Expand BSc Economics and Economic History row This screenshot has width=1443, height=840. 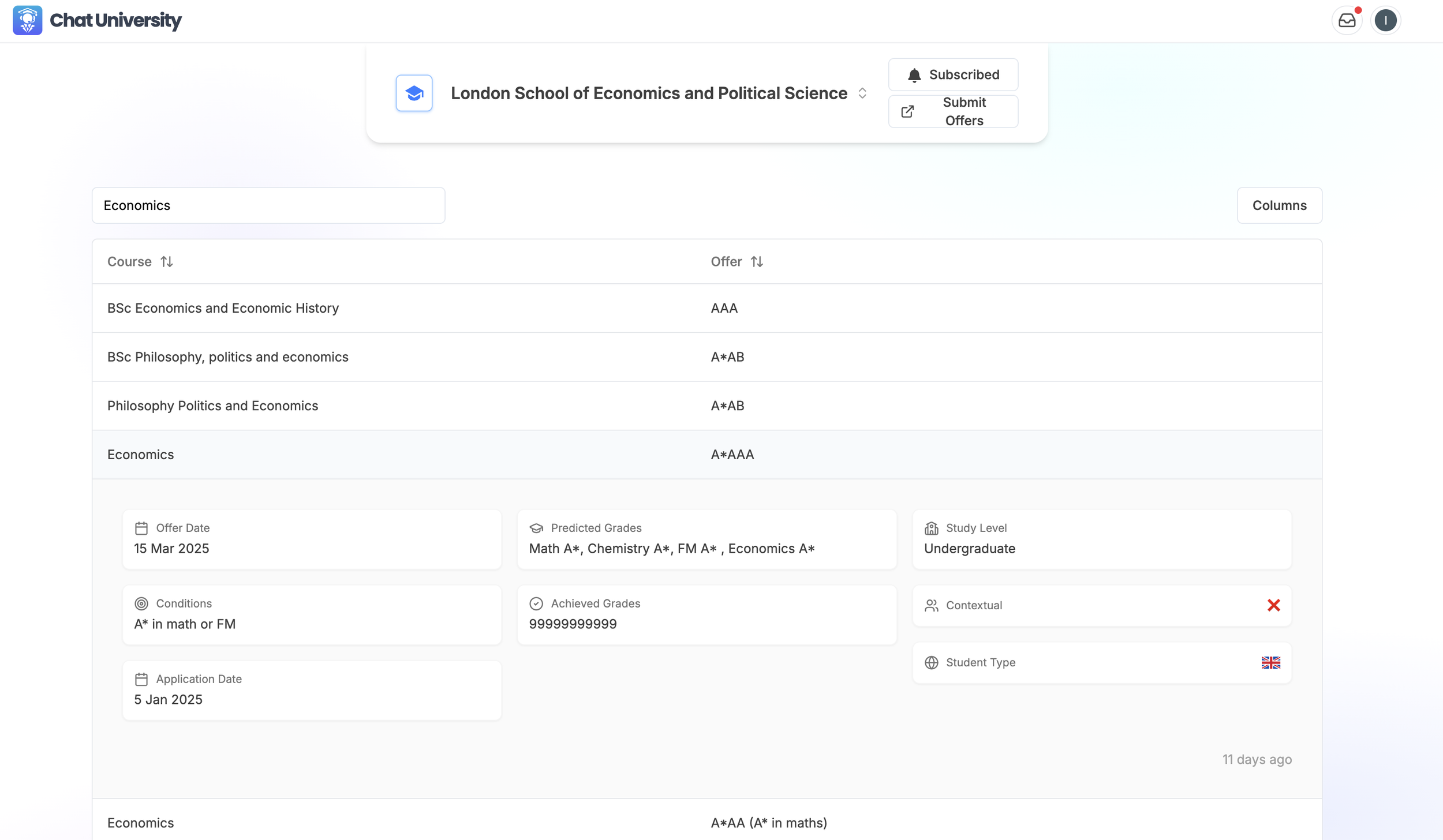(x=706, y=308)
